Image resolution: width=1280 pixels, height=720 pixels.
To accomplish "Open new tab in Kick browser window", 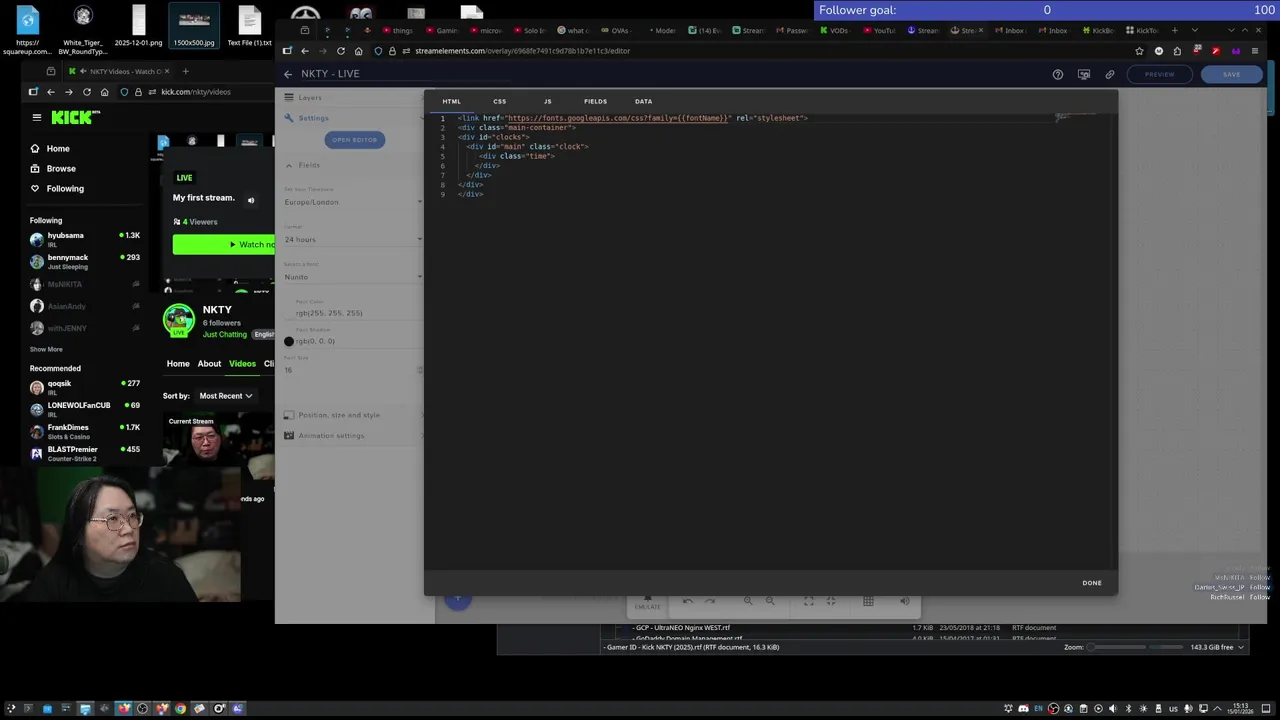I will click(x=185, y=71).
